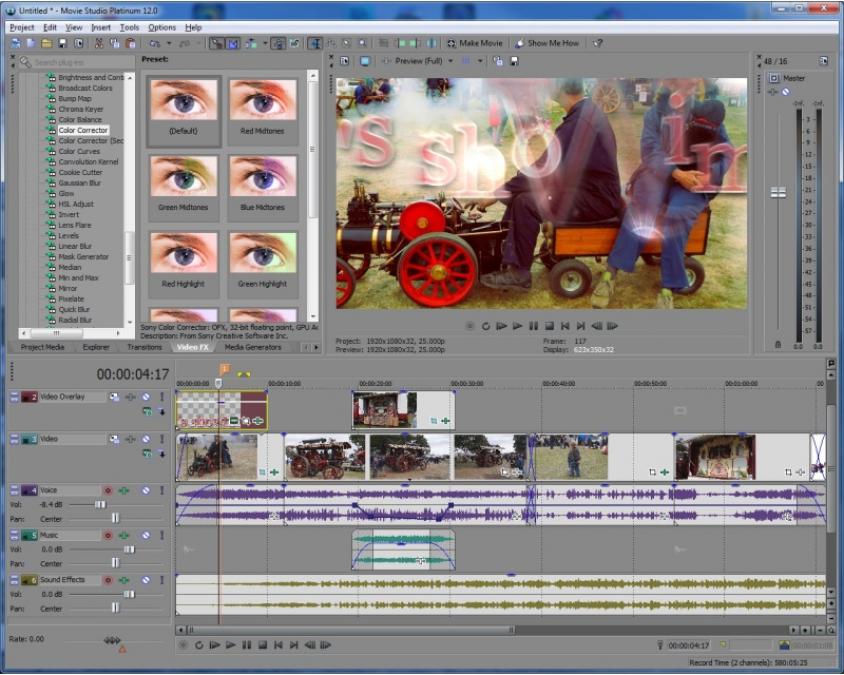Collapse the Video track using its minimize icon

[15, 439]
